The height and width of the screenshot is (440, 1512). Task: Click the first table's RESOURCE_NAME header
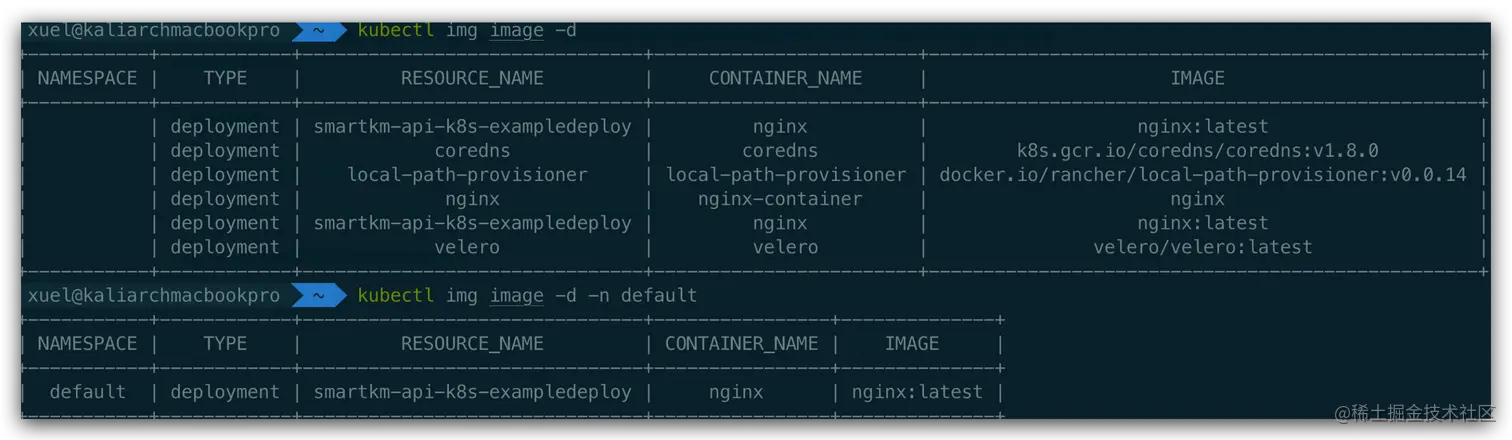pyautogui.click(x=472, y=78)
